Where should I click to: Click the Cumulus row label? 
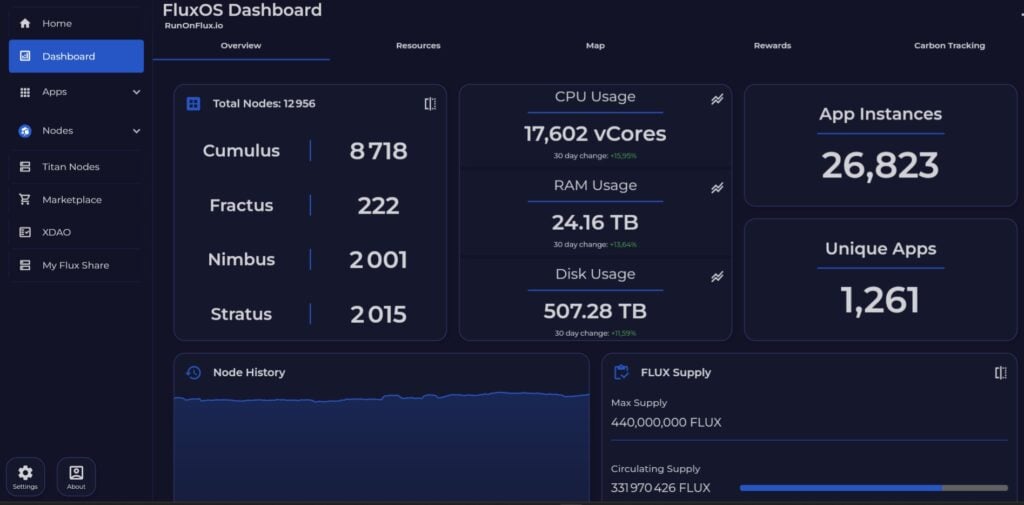(241, 151)
